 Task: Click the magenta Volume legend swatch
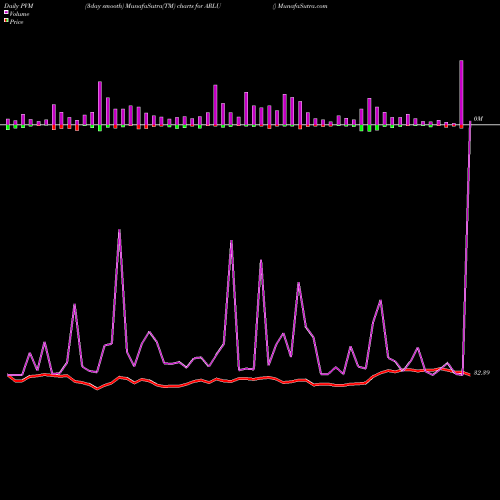pos(6,12)
